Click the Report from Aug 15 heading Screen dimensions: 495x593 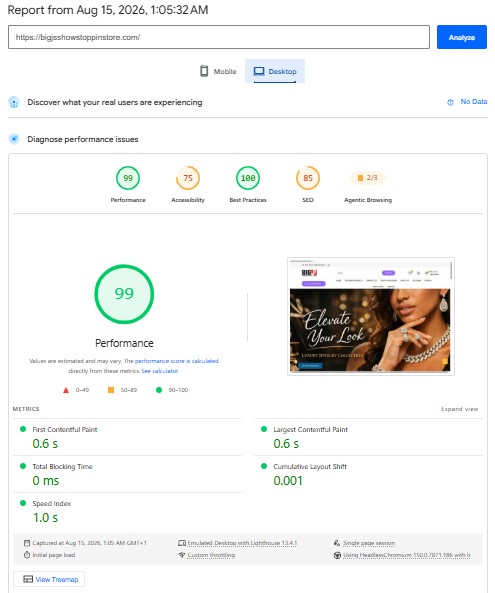(x=108, y=10)
